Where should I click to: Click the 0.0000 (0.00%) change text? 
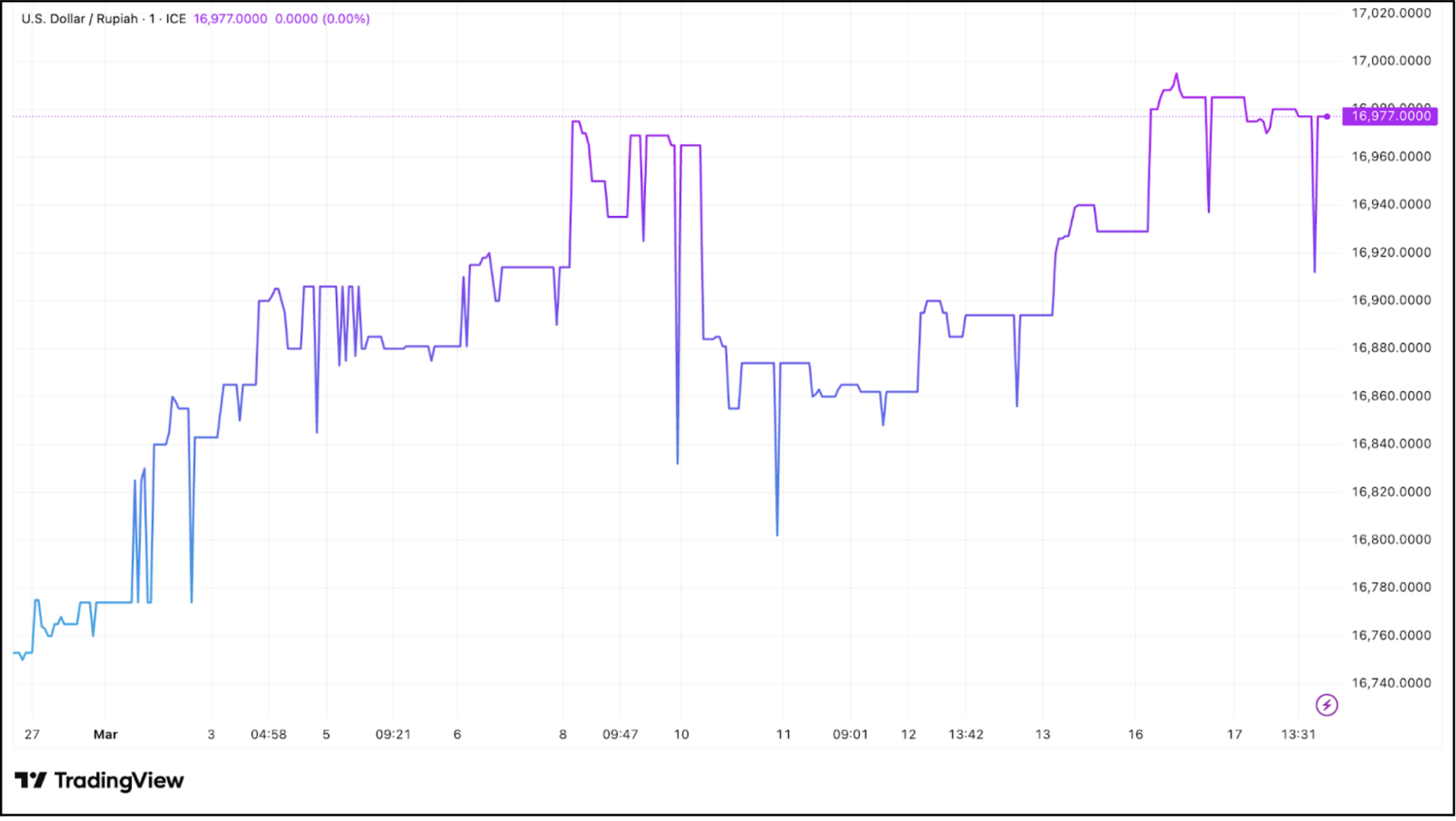pyautogui.click(x=322, y=19)
